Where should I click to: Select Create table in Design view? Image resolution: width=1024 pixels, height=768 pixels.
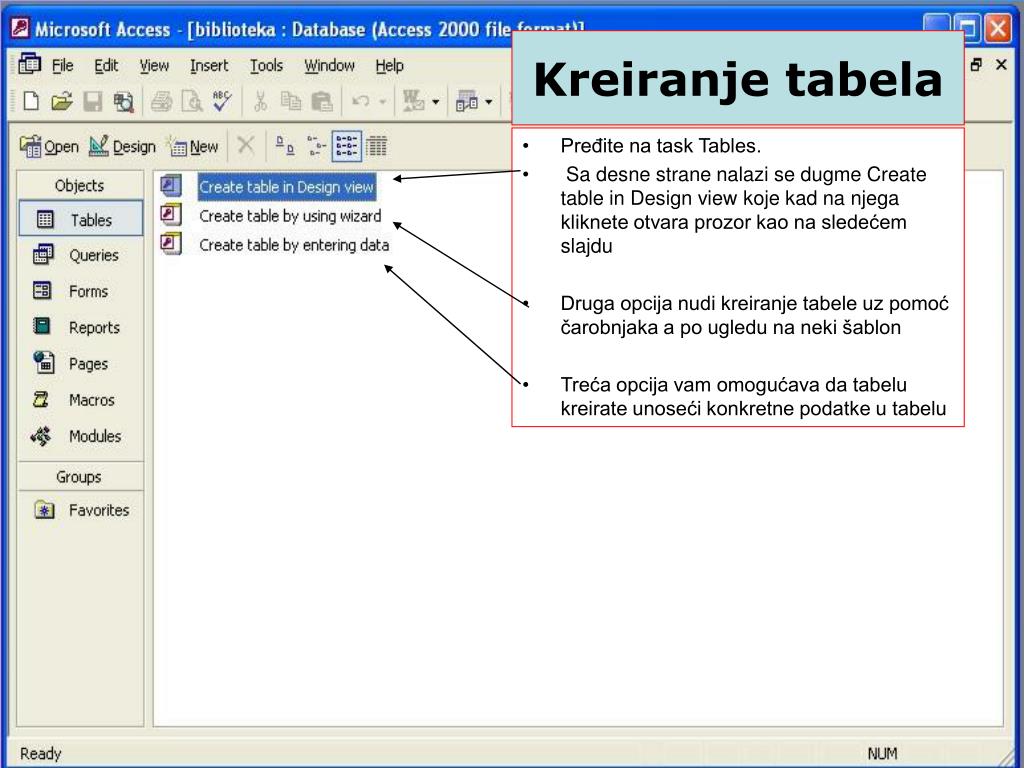tap(287, 187)
